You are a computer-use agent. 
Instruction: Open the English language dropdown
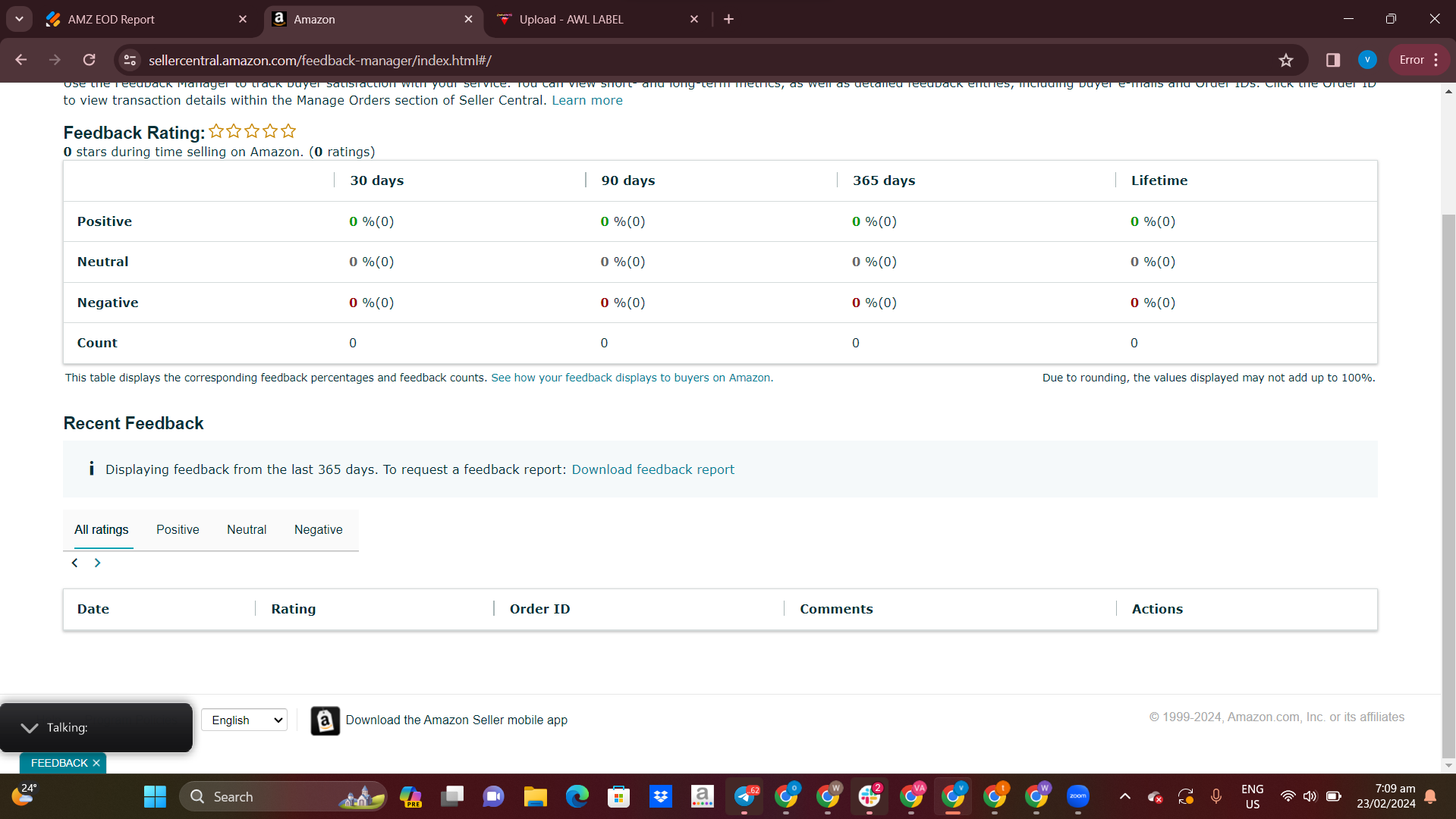[x=244, y=720]
